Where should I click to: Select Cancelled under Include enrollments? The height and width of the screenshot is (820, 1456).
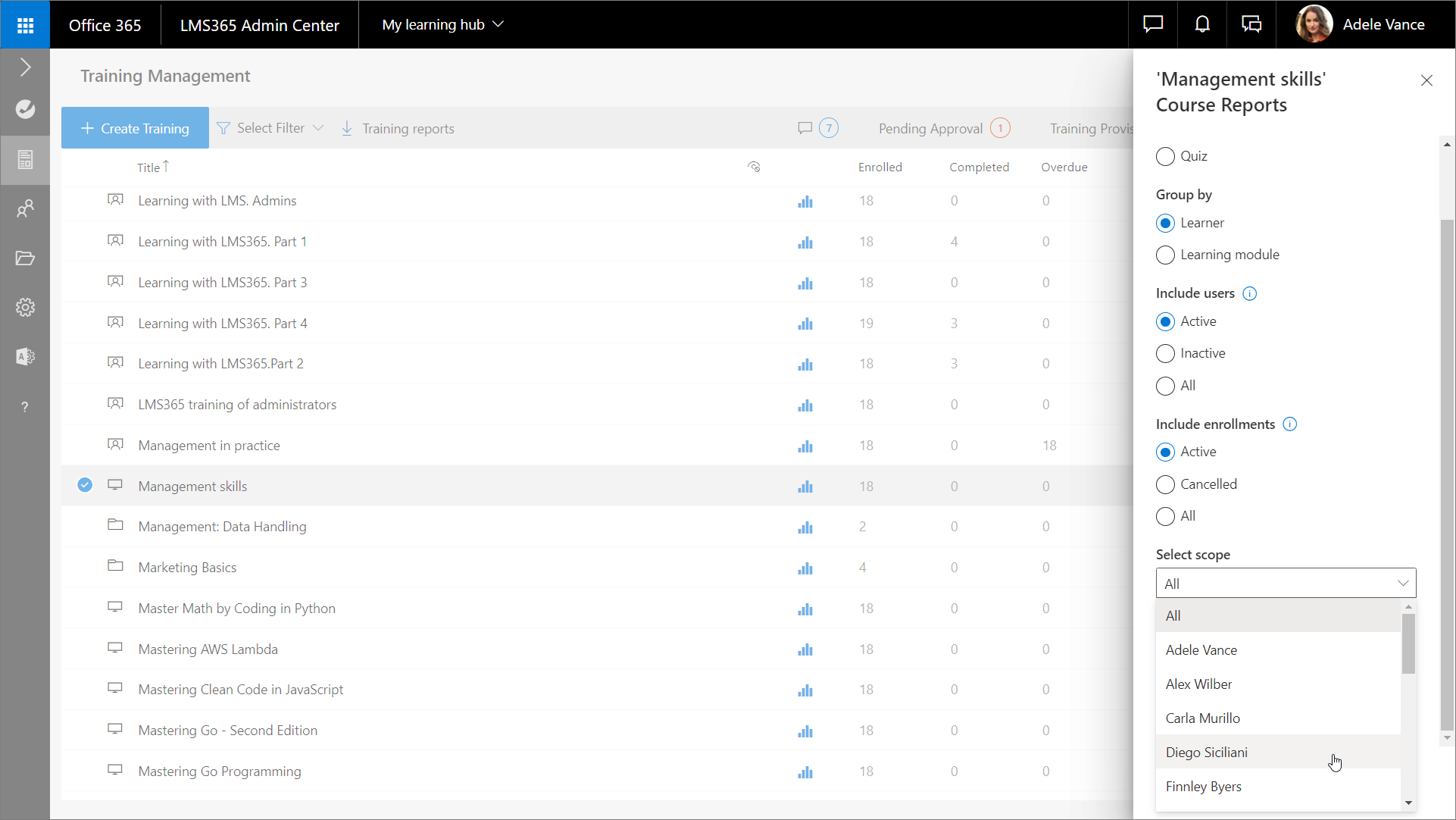(x=1165, y=484)
